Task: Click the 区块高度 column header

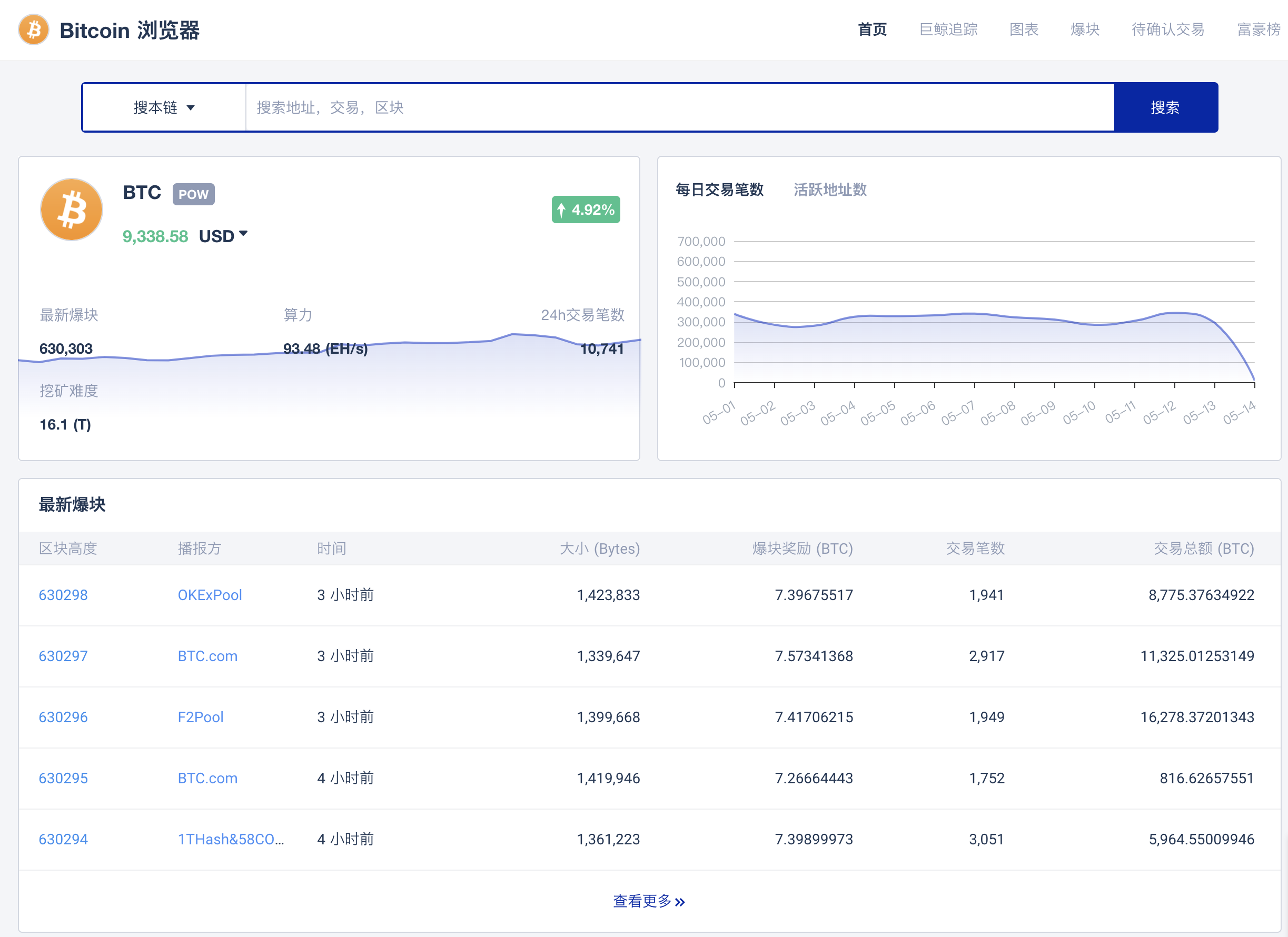Action: tap(68, 548)
